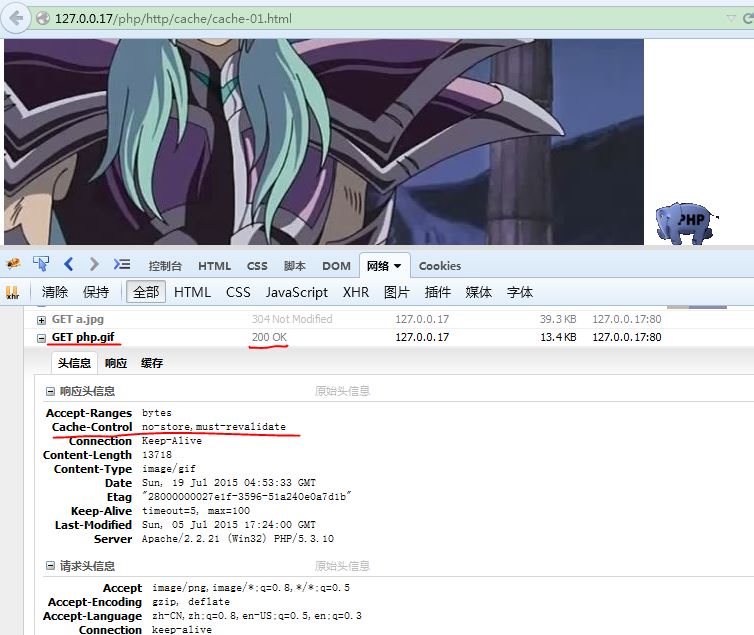This screenshot has height=635, width=754.
Task: Filter network by HTML
Action: (x=192, y=292)
